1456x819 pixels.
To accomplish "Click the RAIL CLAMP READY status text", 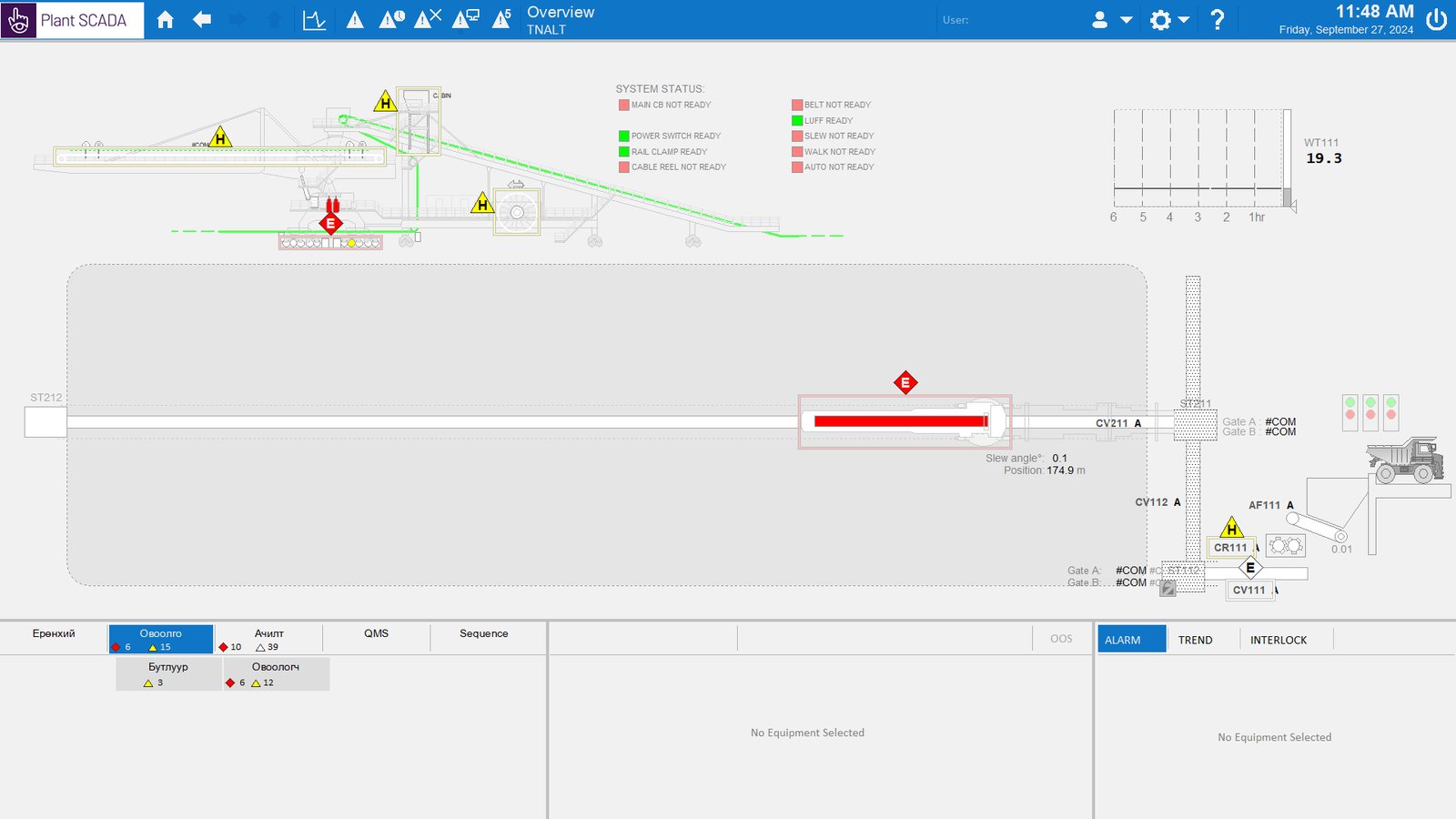I will [669, 152].
